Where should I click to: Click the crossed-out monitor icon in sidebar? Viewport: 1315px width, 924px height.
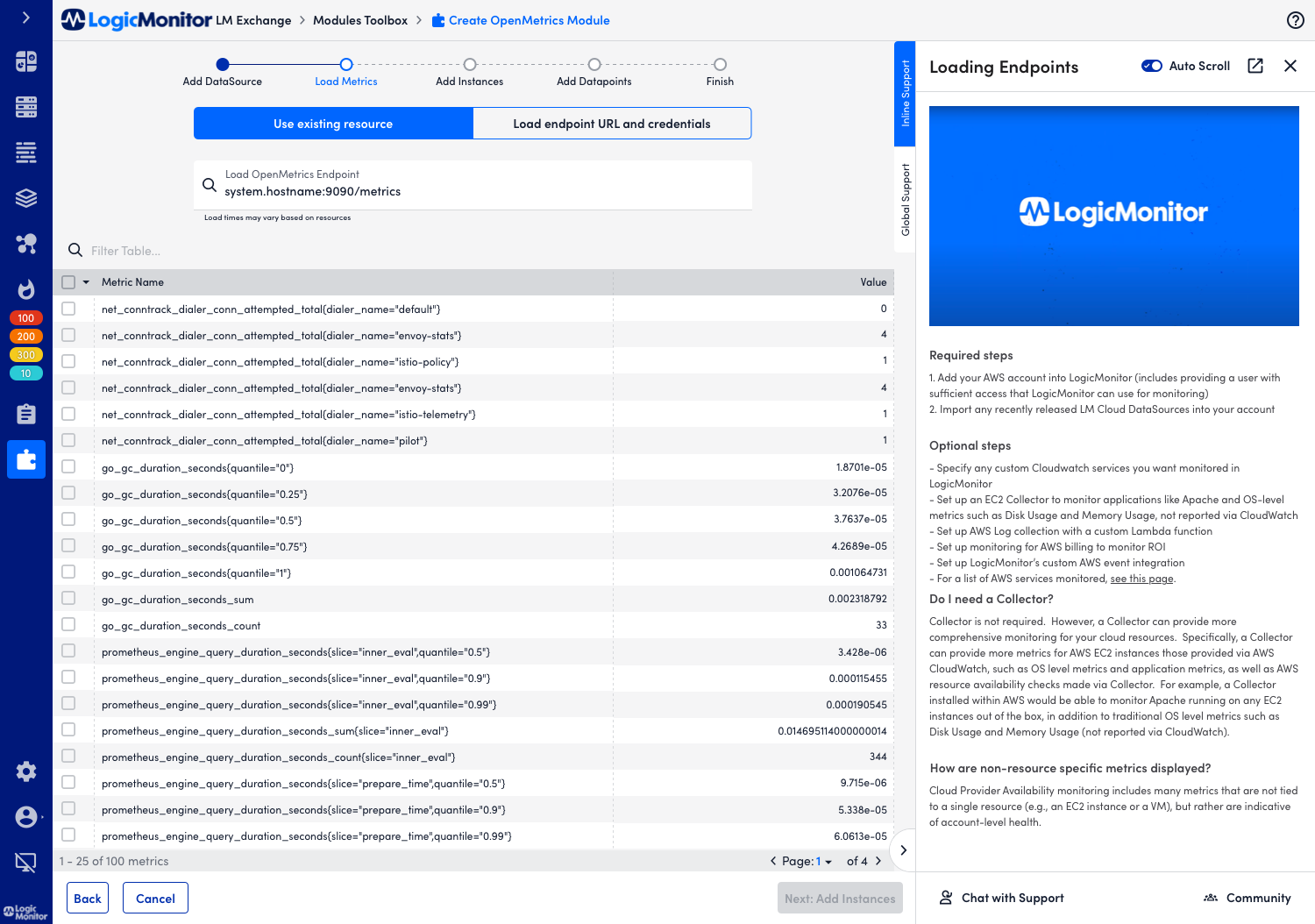[x=26, y=863]
